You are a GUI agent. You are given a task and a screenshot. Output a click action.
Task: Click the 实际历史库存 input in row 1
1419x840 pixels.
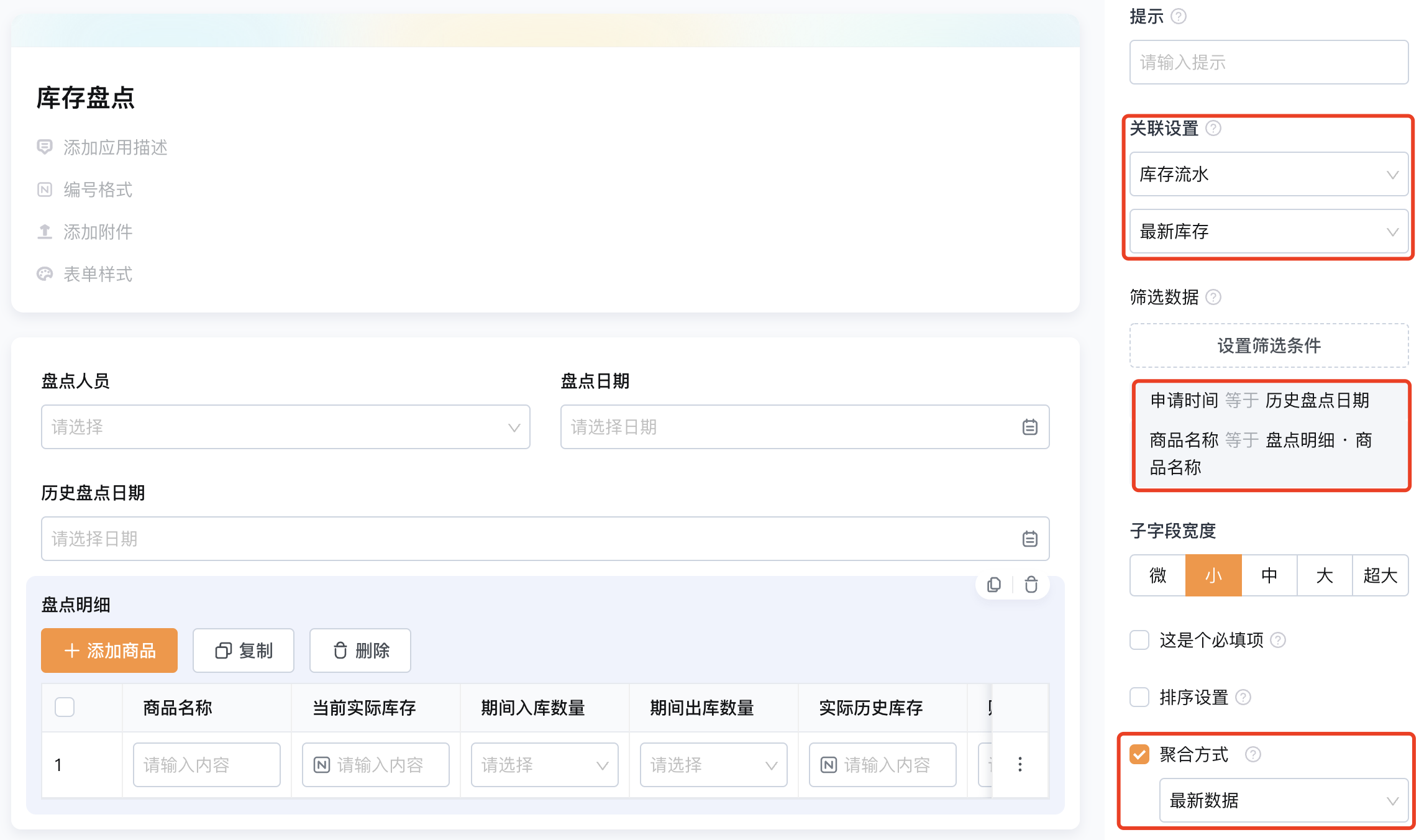click(883, 765)
